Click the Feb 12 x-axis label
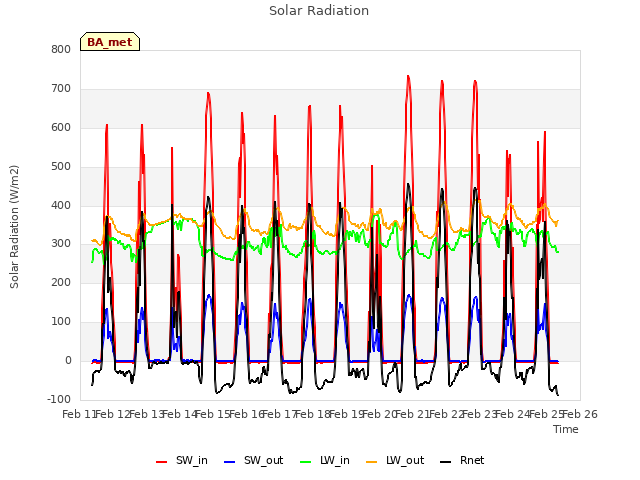Image resolution: width=640 pixels, height=480 pixels. click(x=111, y=414)
